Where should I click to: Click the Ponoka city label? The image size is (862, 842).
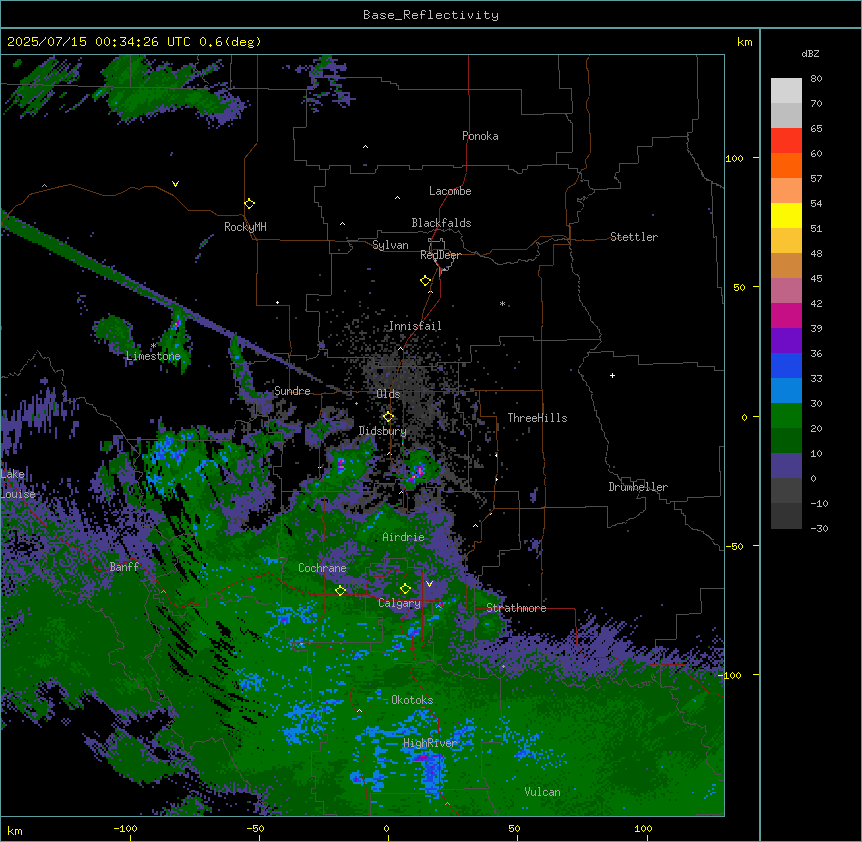(480, 136)
